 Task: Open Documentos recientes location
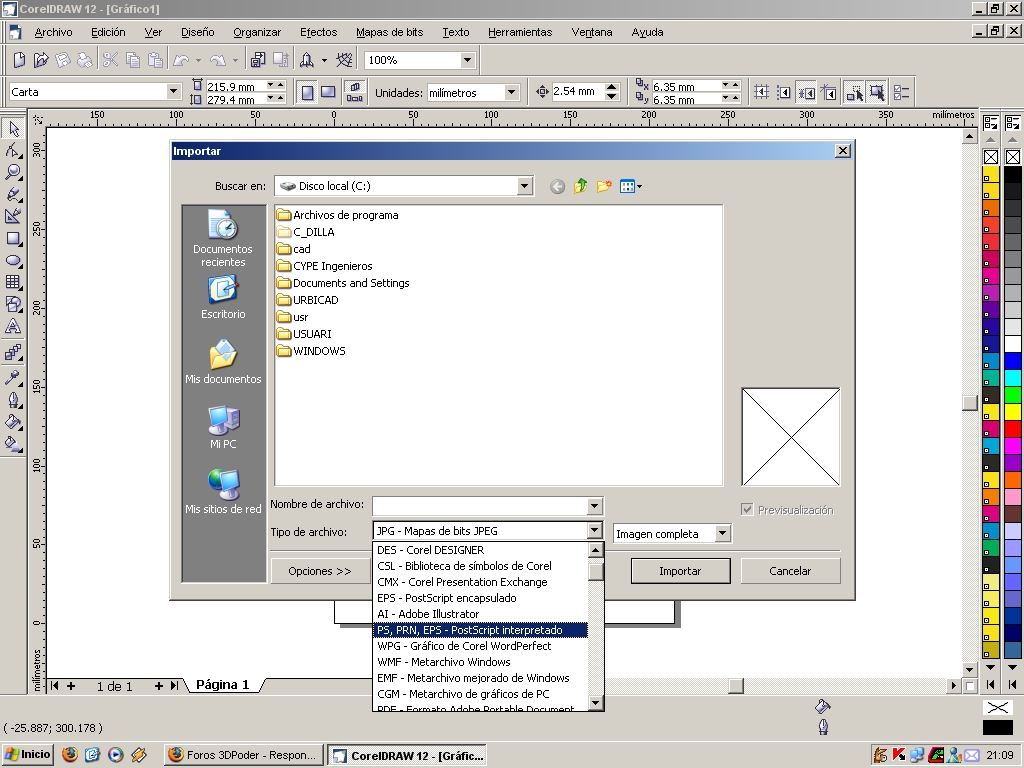[x=223, y=238]
